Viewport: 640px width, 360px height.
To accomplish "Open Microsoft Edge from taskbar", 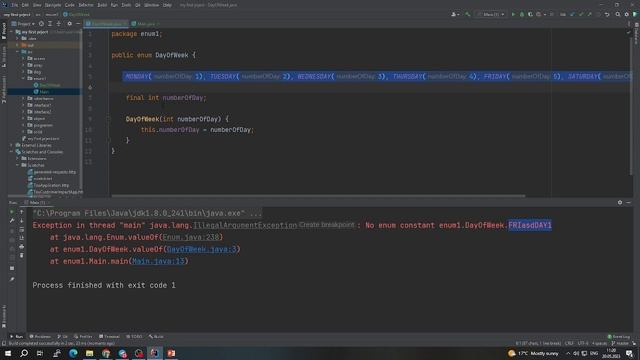I will point(73,353).
